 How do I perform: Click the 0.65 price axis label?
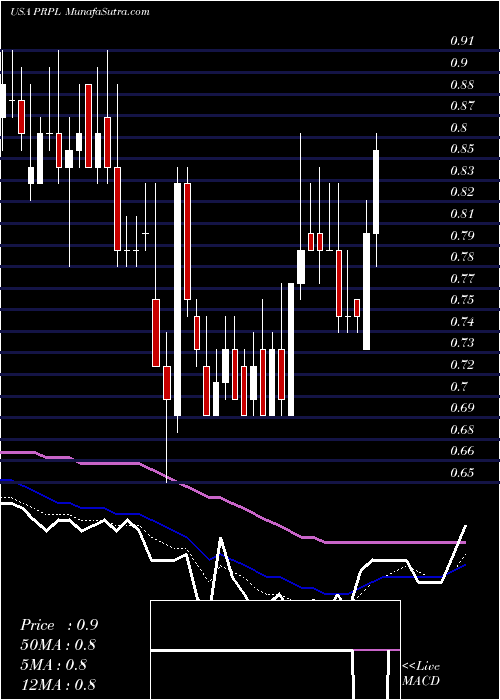coord(462,472)
